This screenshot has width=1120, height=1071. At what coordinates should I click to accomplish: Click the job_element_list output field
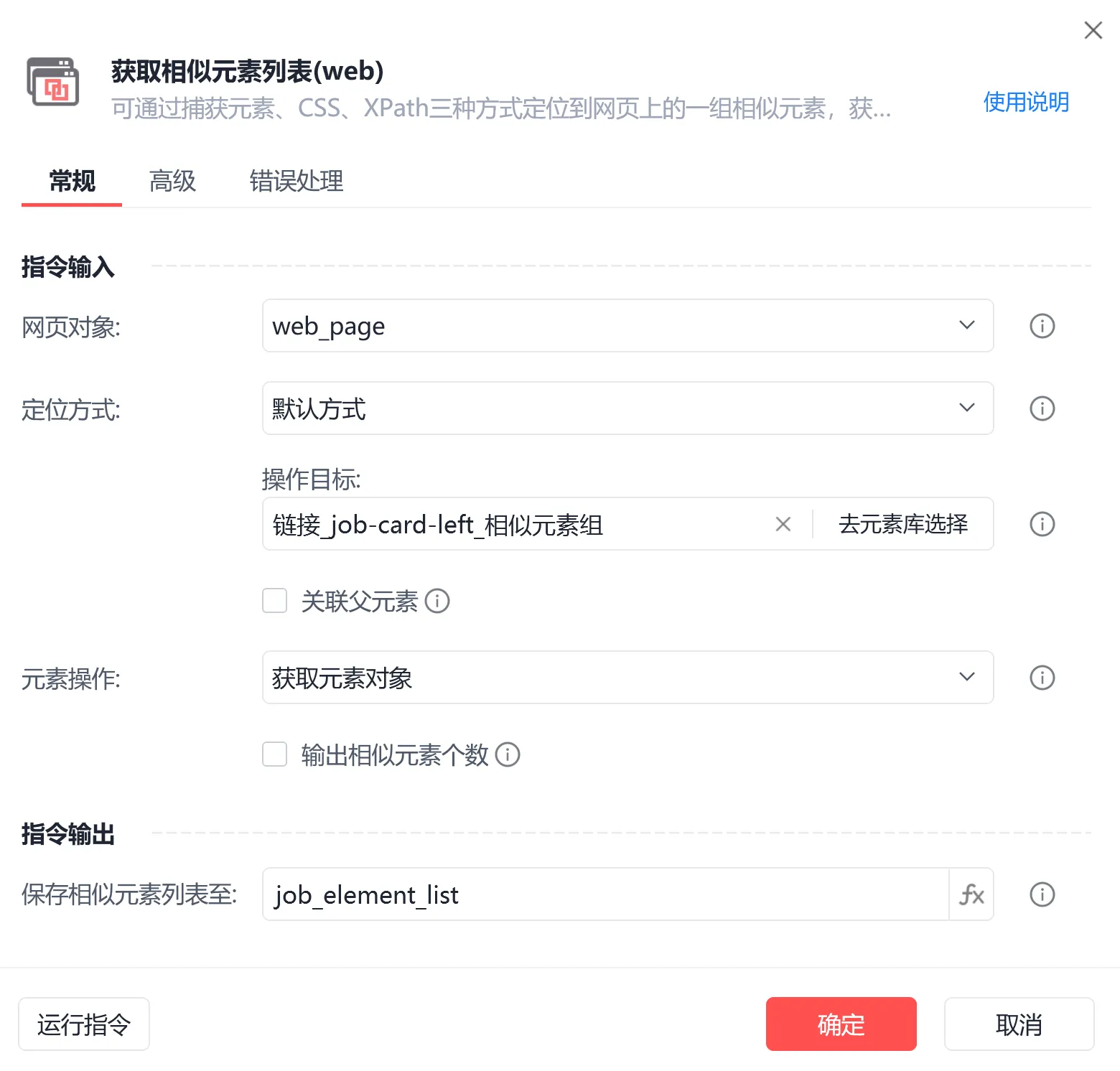point(606,894)
